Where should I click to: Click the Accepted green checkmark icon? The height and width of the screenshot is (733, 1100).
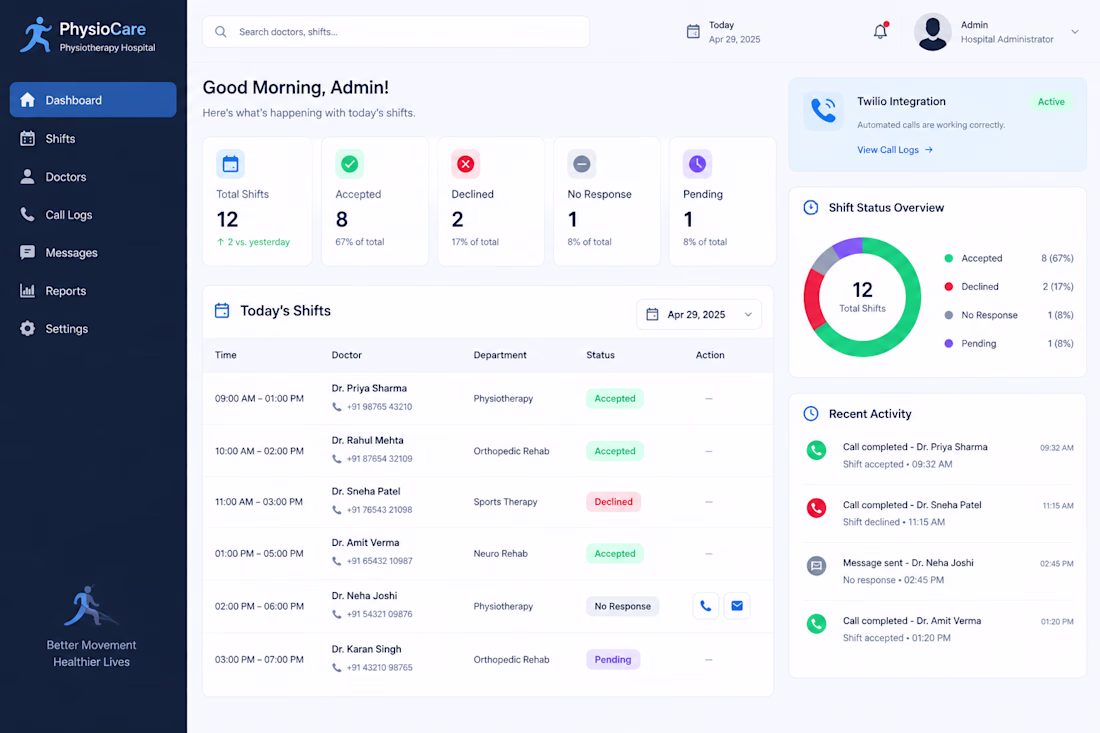pos(349,164)
